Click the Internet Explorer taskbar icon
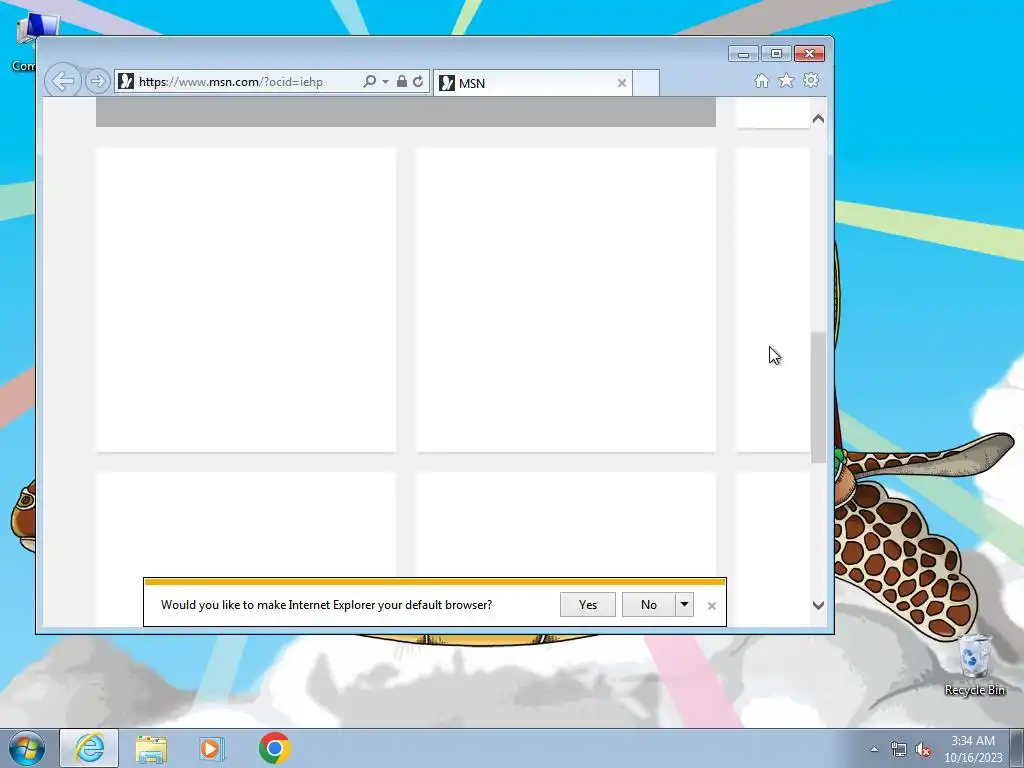Image resolution: width=1024 pixels, height=768 pixels. click(89, 748)
